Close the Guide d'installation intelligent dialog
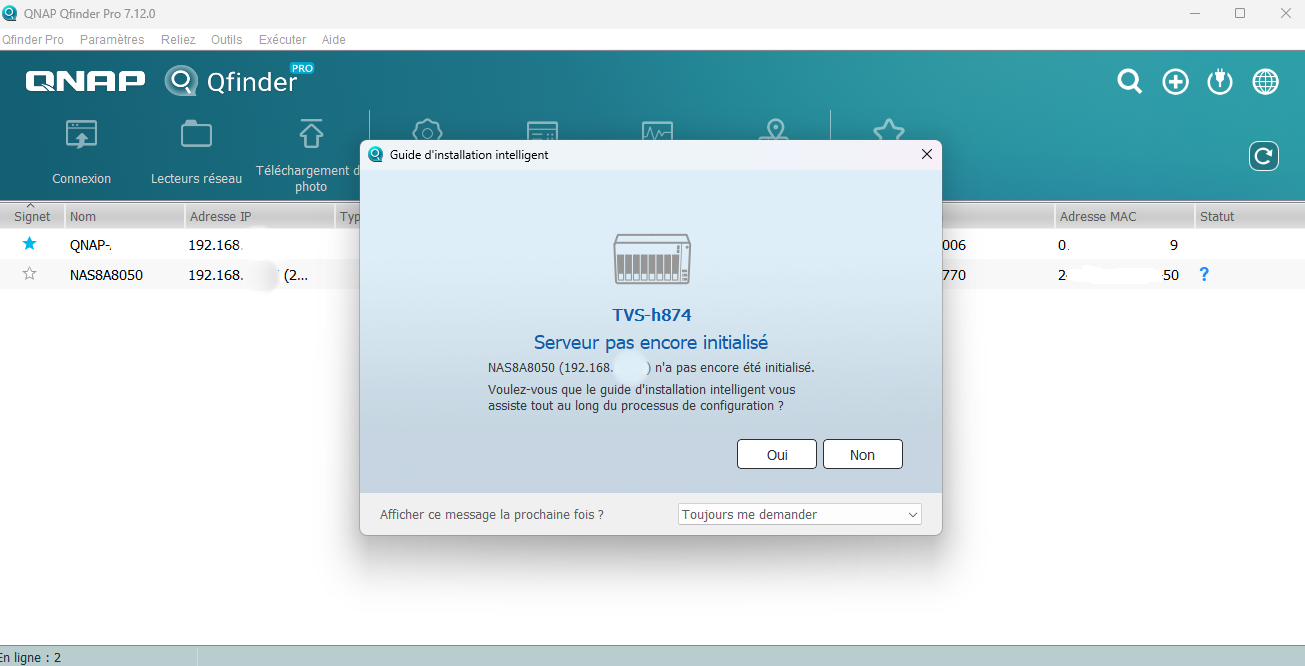Image resolution: width=1305 pixels, height=666 pixels. coord(926,154)
